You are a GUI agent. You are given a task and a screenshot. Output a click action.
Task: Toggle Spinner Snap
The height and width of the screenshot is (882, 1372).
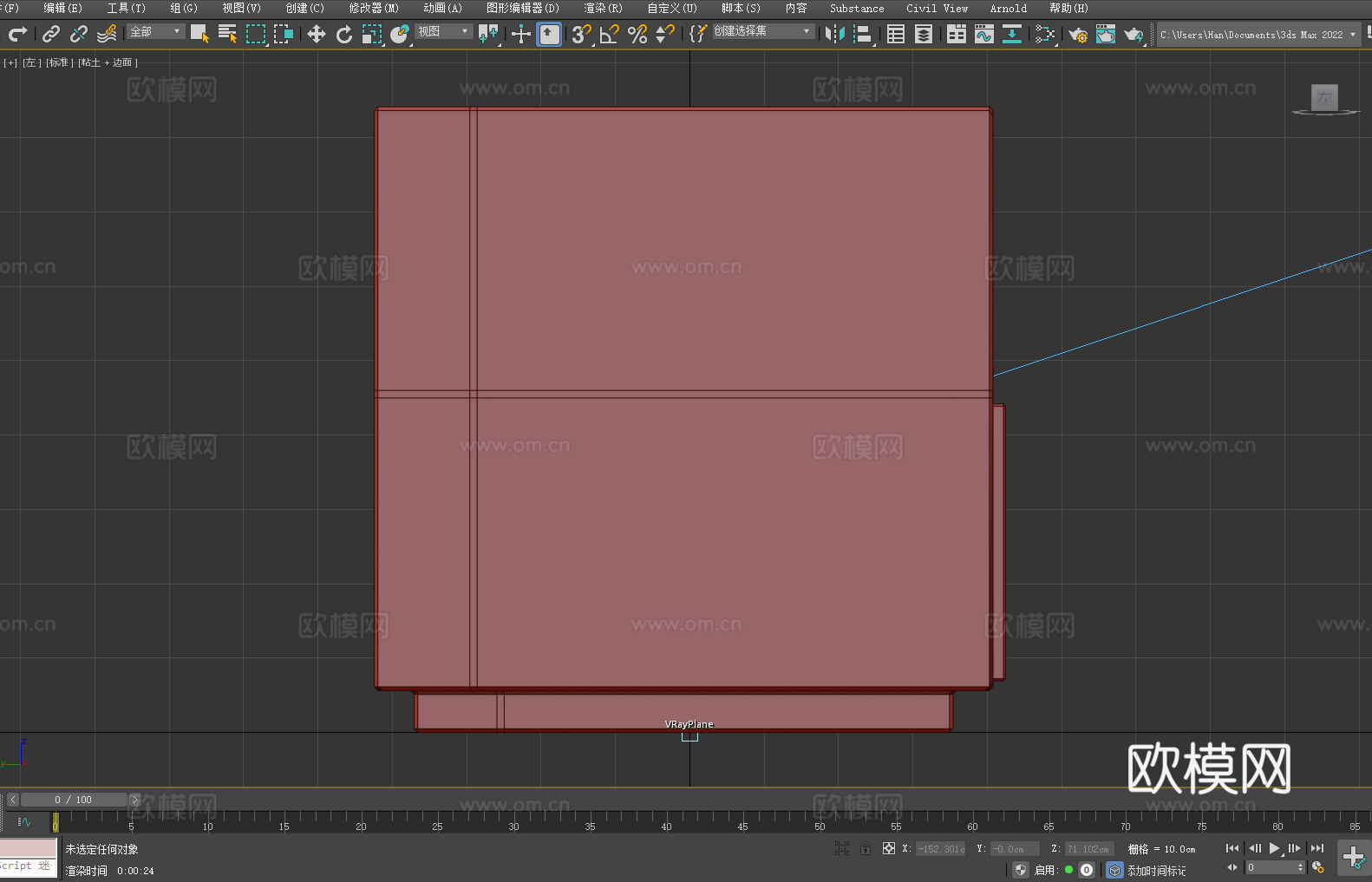point(665,34)
